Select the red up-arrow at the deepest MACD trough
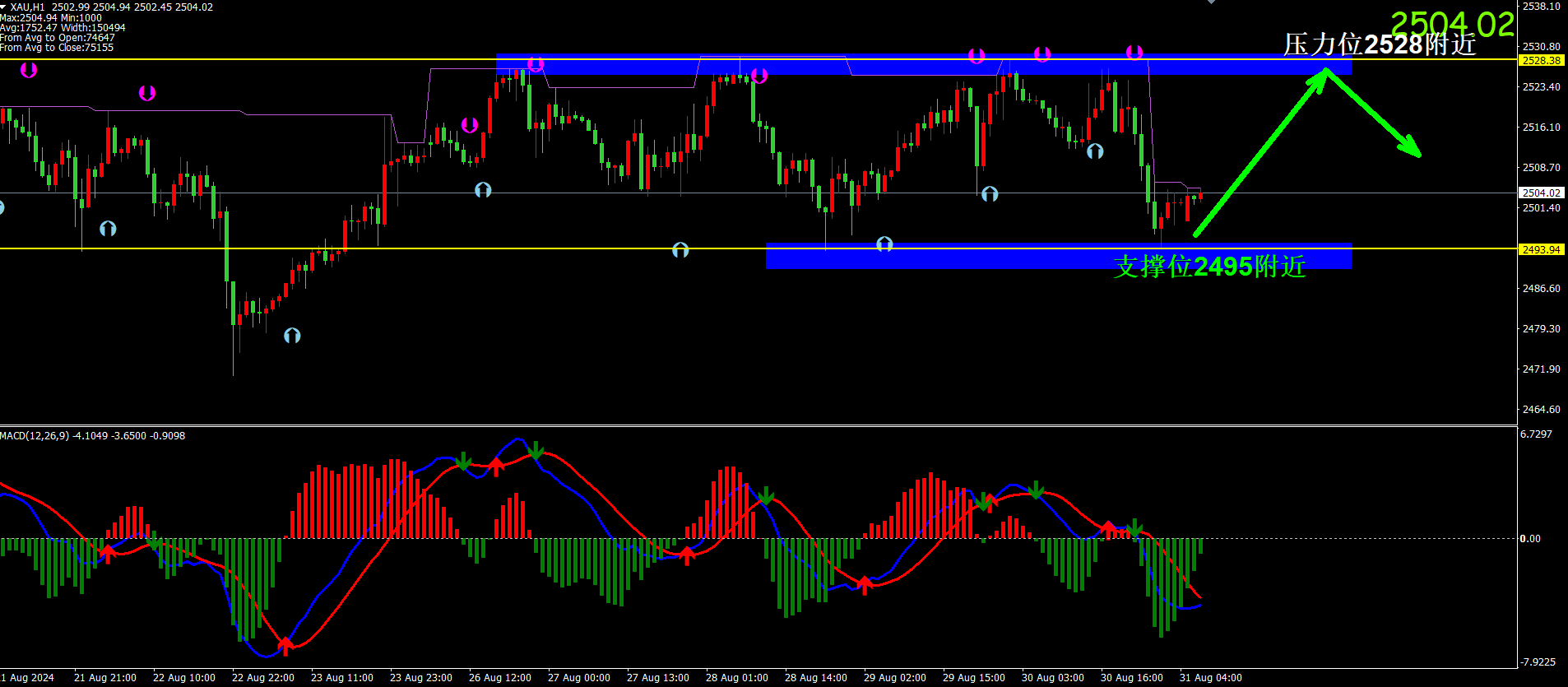 tap(285, 645)
